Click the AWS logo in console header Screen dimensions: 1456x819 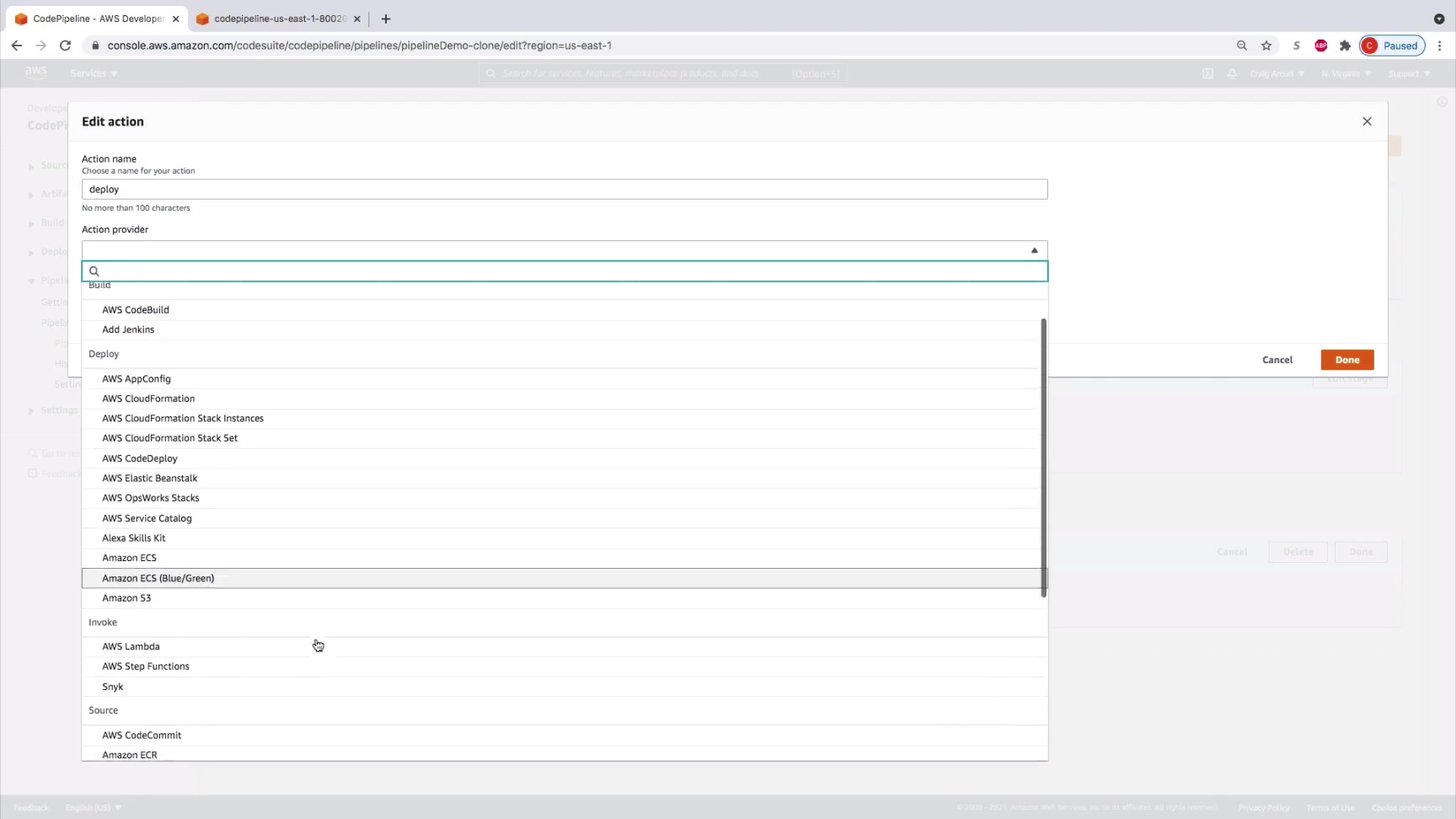click(x=35, y=73)
